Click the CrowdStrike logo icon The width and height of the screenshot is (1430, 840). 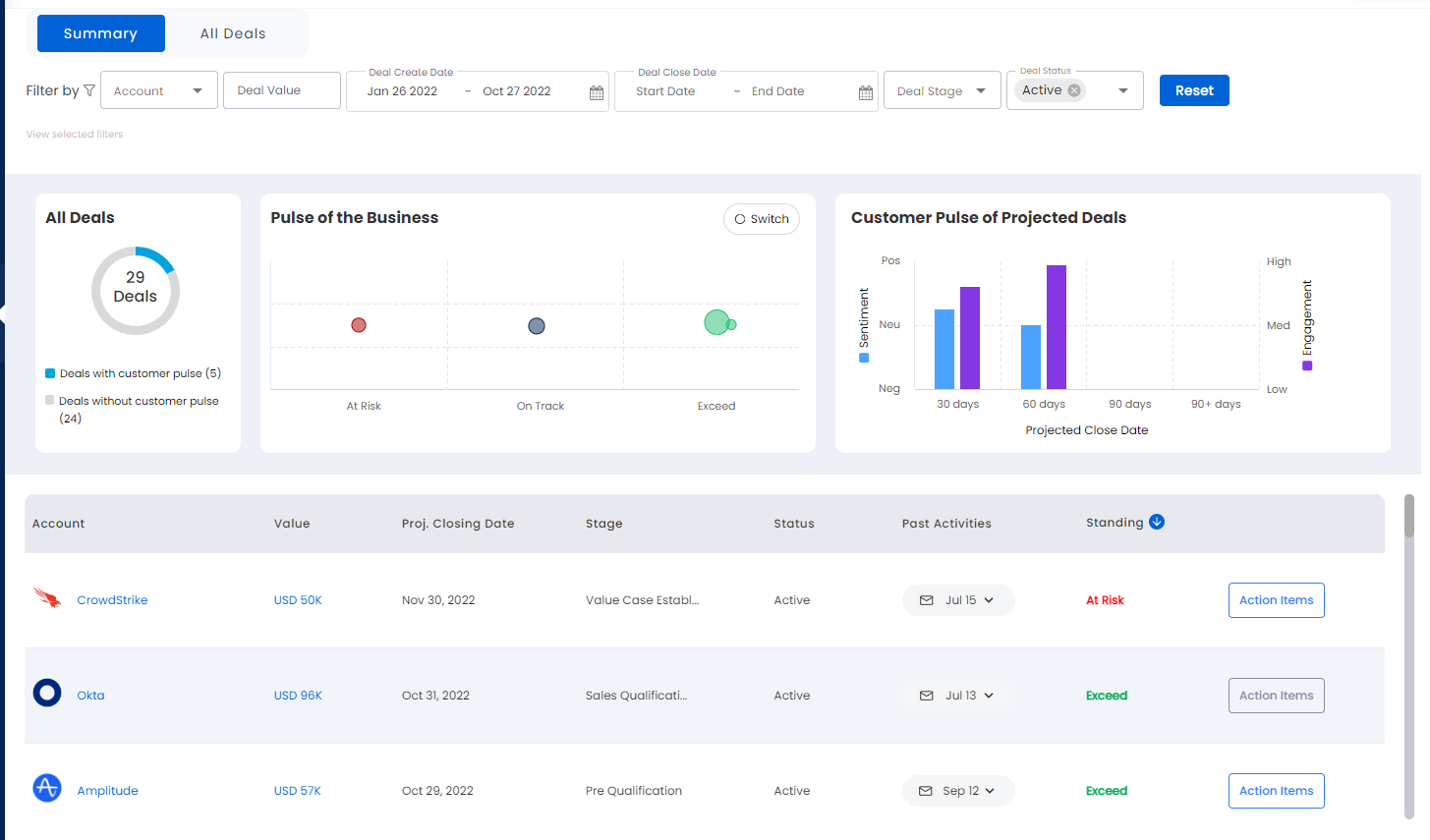click(47, 597)
